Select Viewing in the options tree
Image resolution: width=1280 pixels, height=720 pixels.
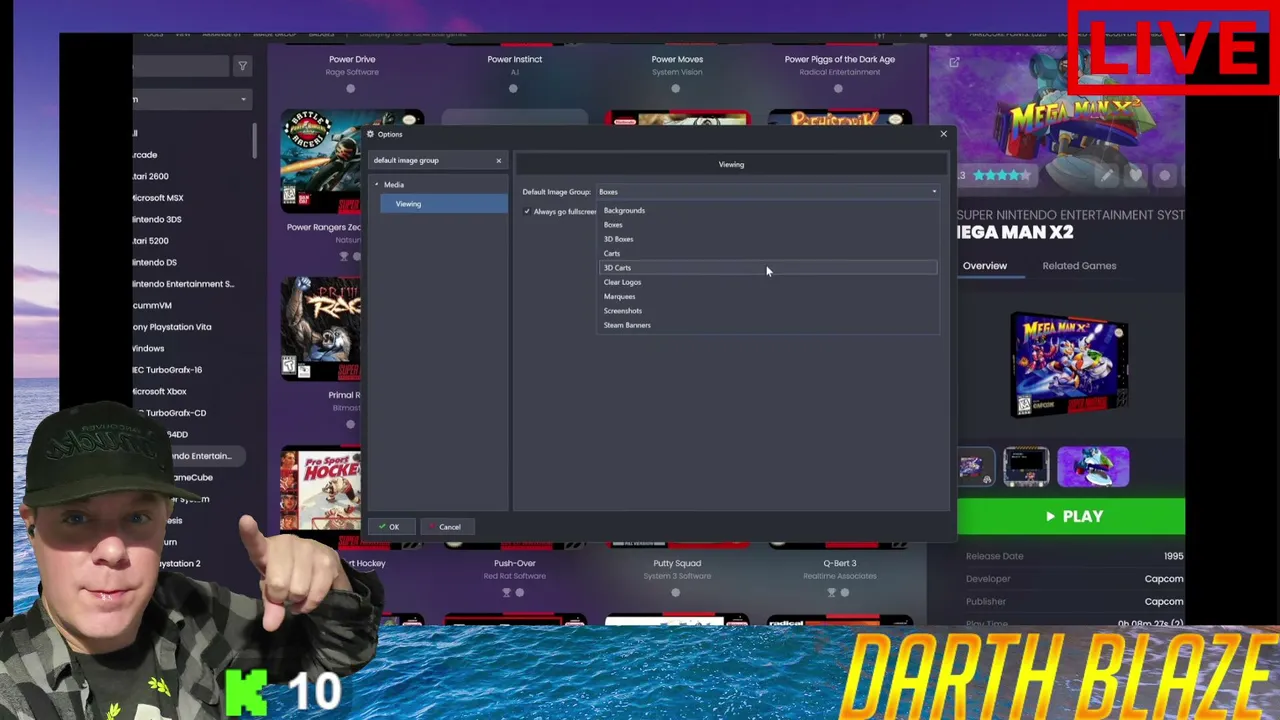(443, 204)
